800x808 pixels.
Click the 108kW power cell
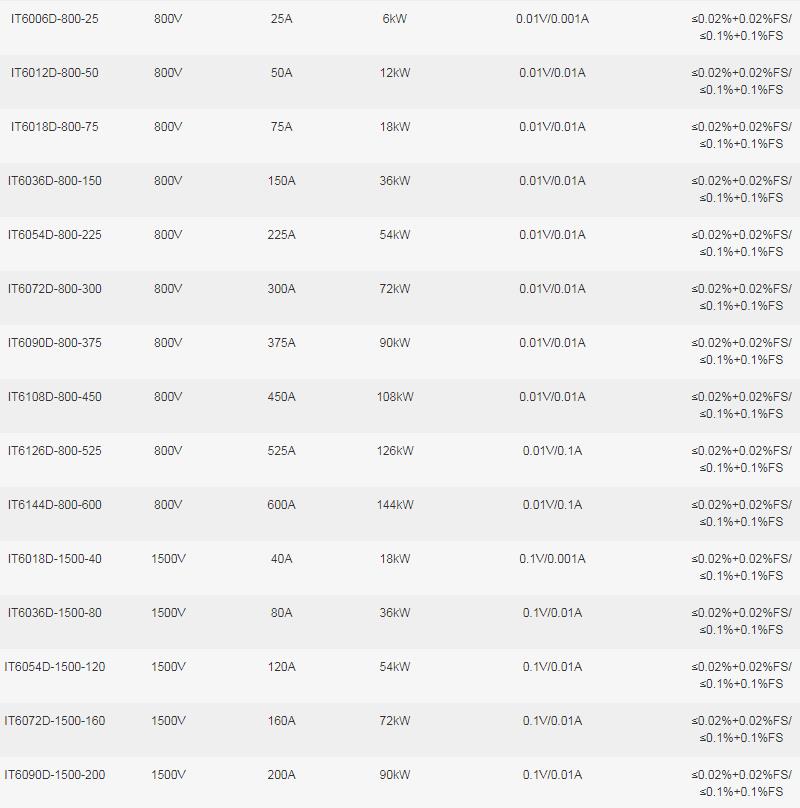coord(395,397)
